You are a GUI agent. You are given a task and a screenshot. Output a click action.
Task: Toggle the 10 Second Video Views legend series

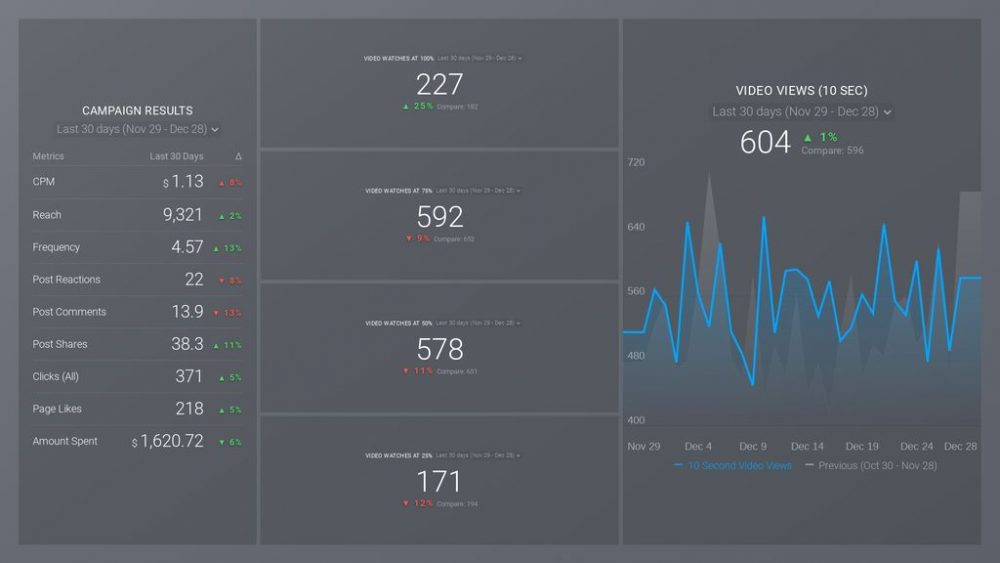pos(733,466)
